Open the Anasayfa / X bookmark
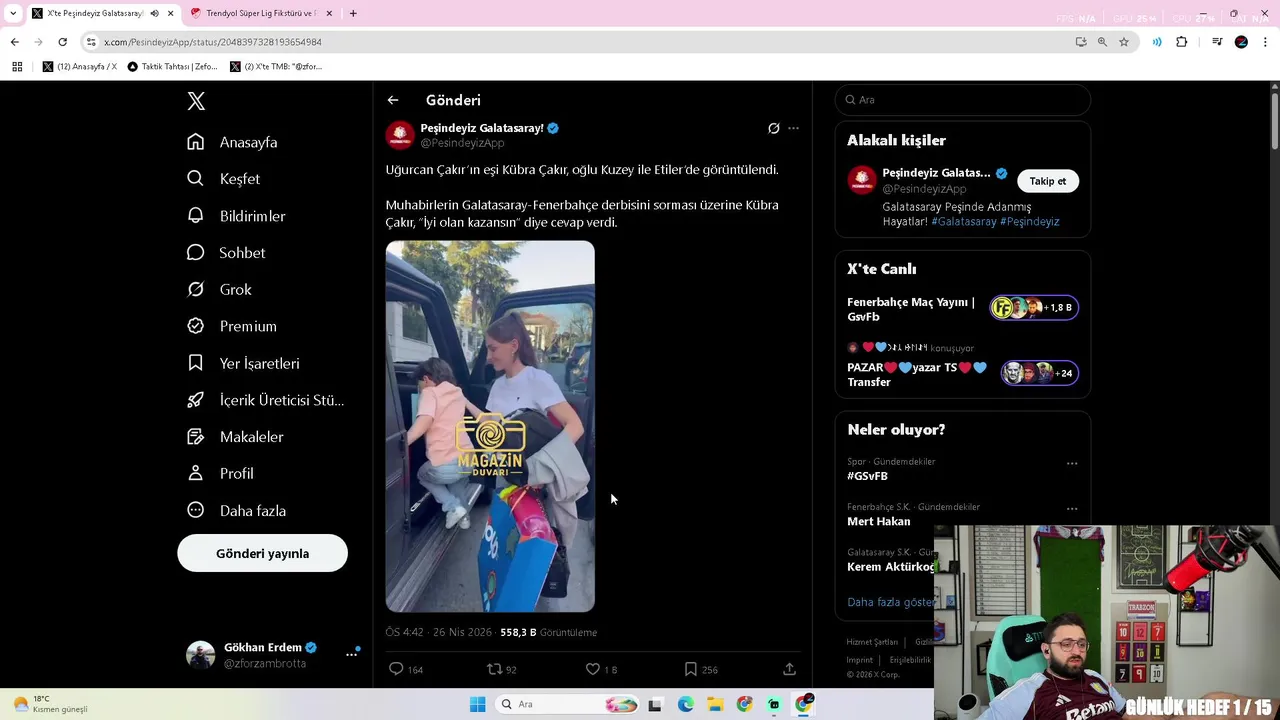Viewport: 1280px width, 720px height. coord(80,66)
